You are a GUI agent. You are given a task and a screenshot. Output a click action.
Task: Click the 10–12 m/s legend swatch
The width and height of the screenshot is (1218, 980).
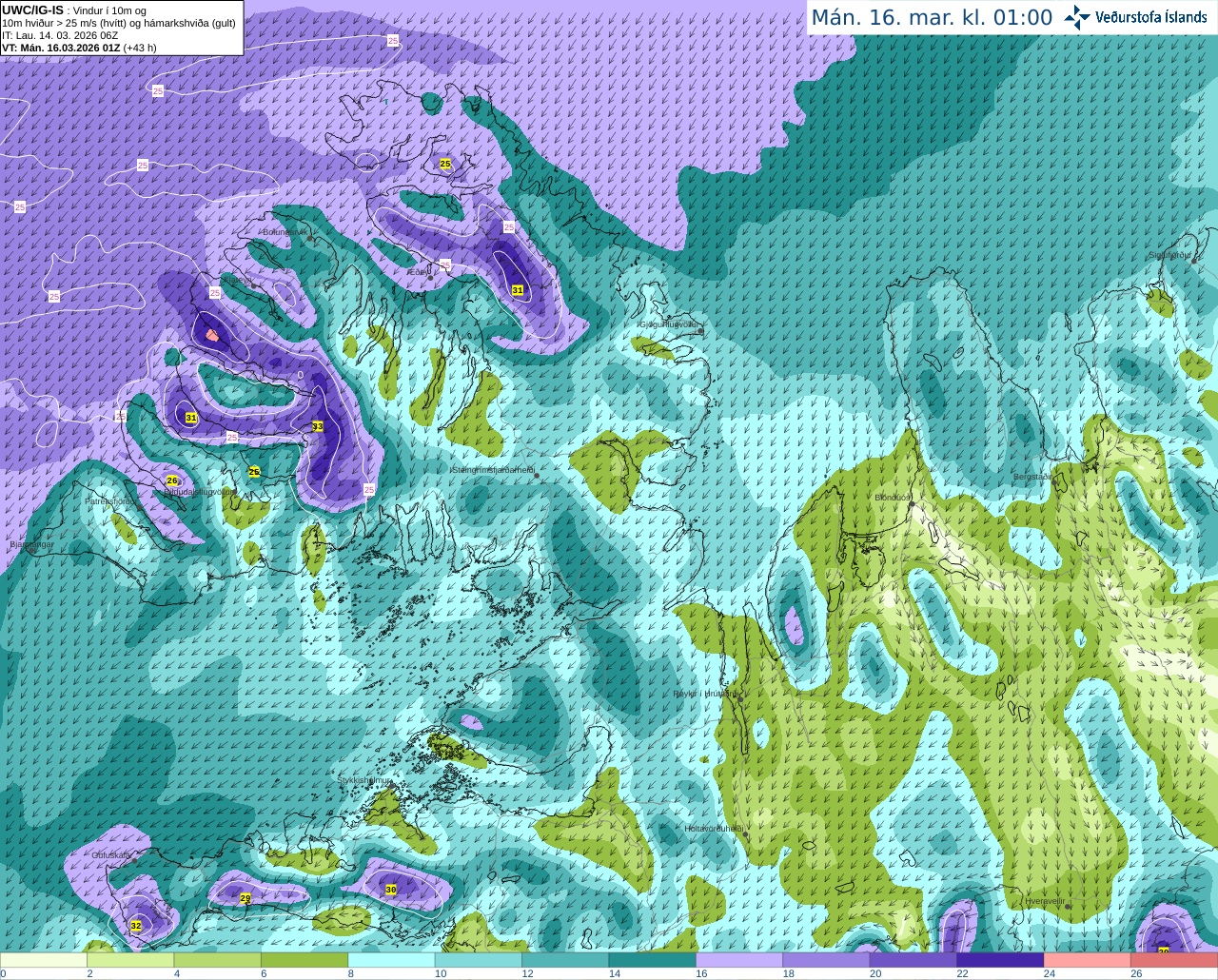[479, 960]
